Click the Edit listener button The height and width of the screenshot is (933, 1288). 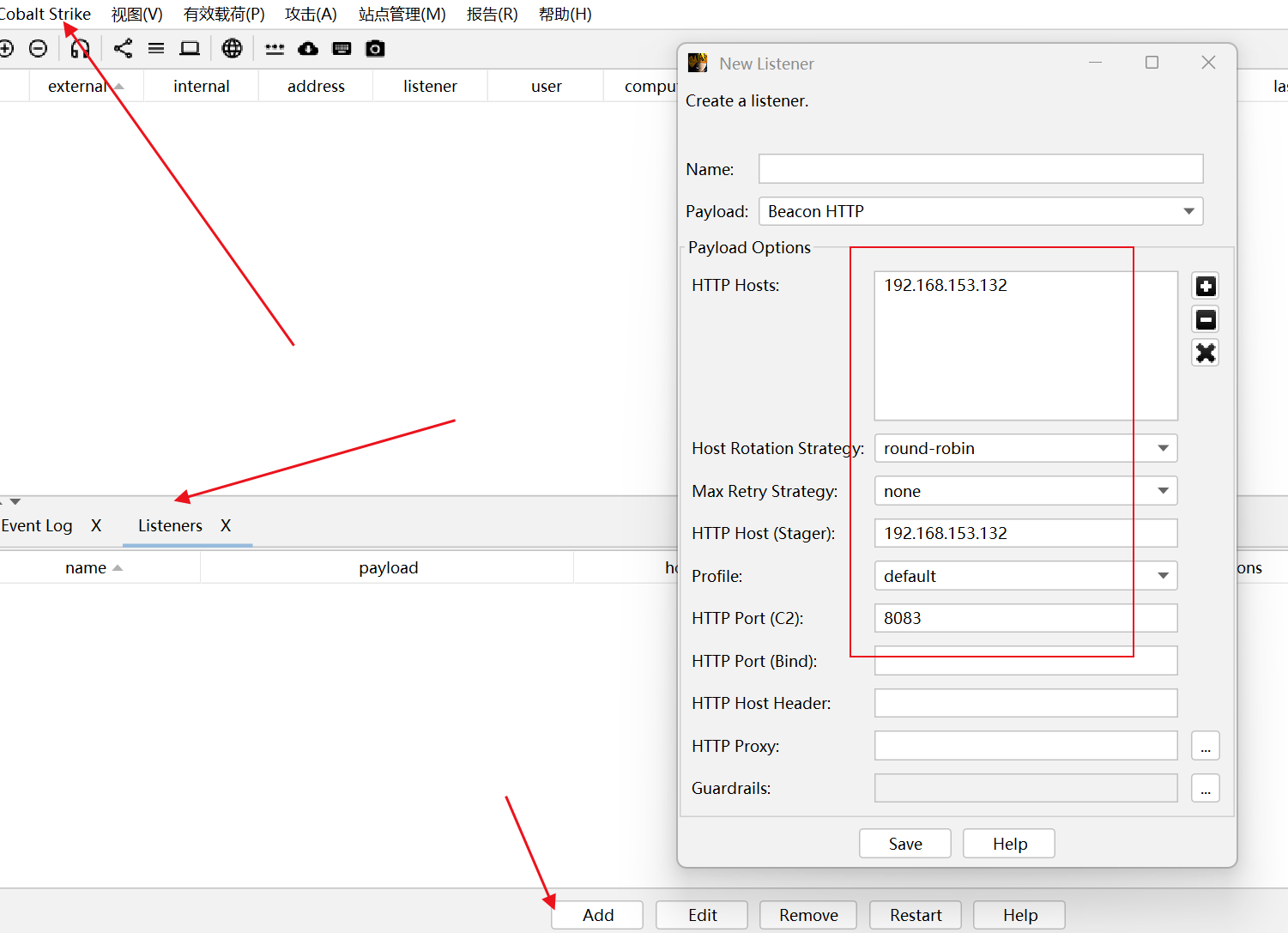[703, 915]
